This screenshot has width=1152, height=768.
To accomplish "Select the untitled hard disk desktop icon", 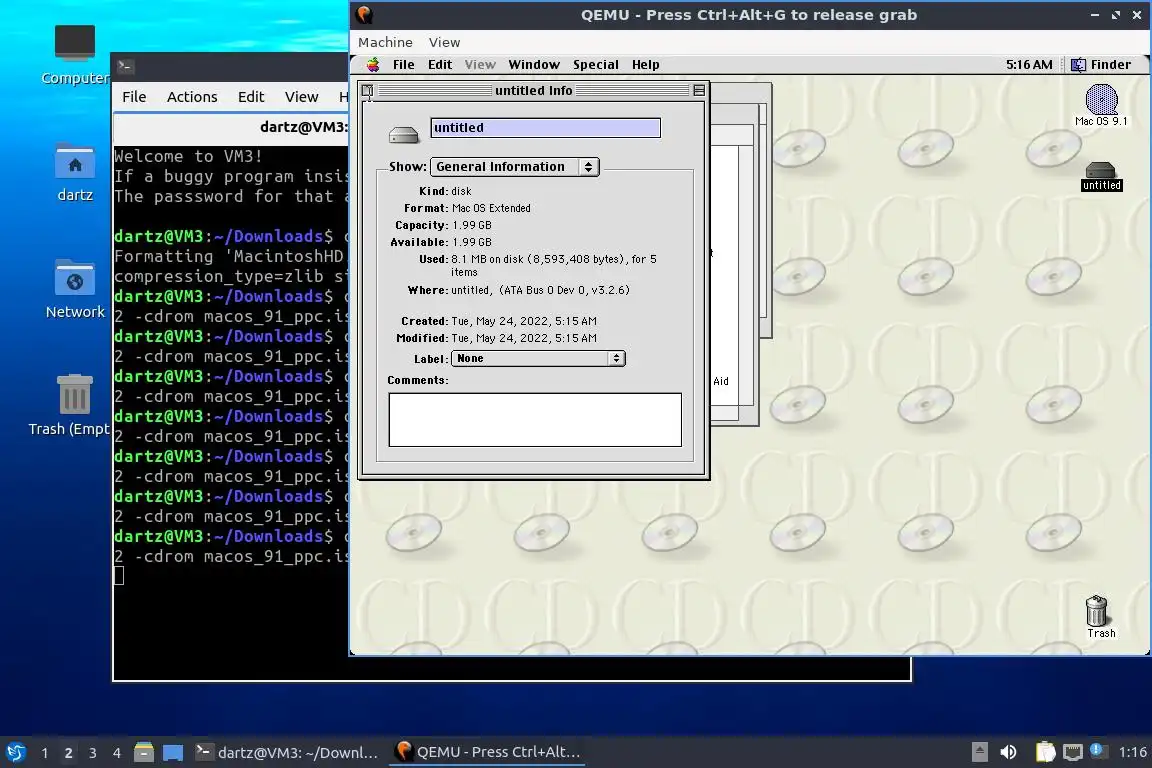I will pyautogui.click(x=1101, y=176).
